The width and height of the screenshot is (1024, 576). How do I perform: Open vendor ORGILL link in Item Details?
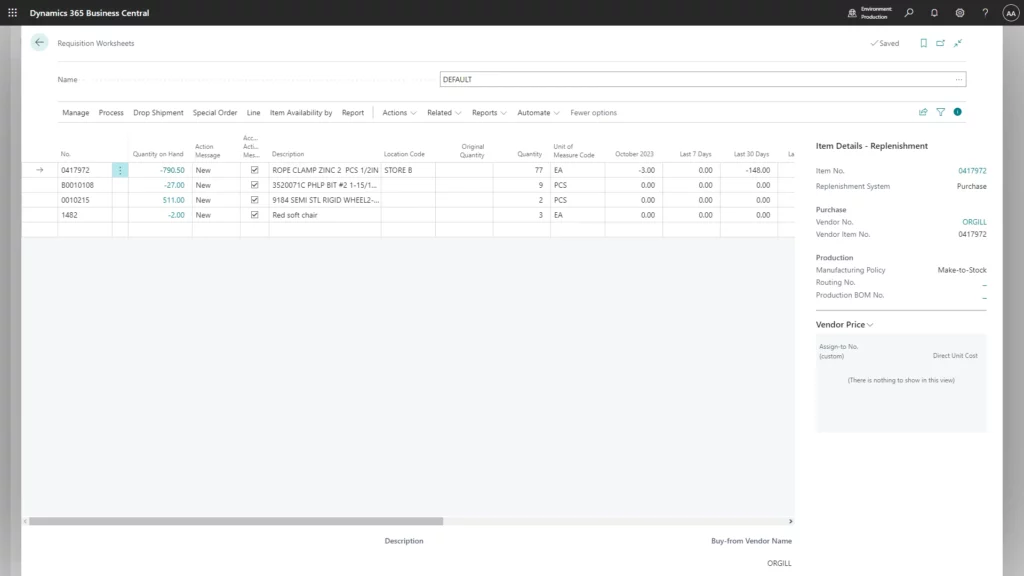[974, 221]
